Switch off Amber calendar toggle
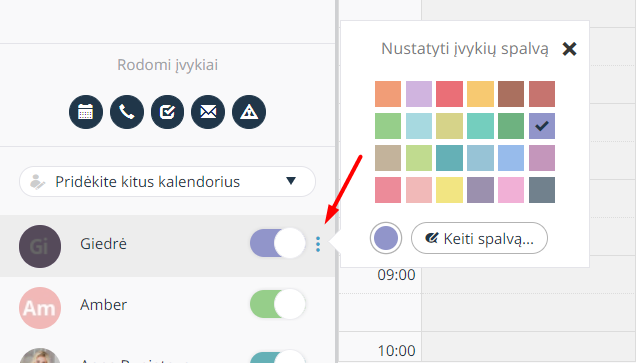 277,304
